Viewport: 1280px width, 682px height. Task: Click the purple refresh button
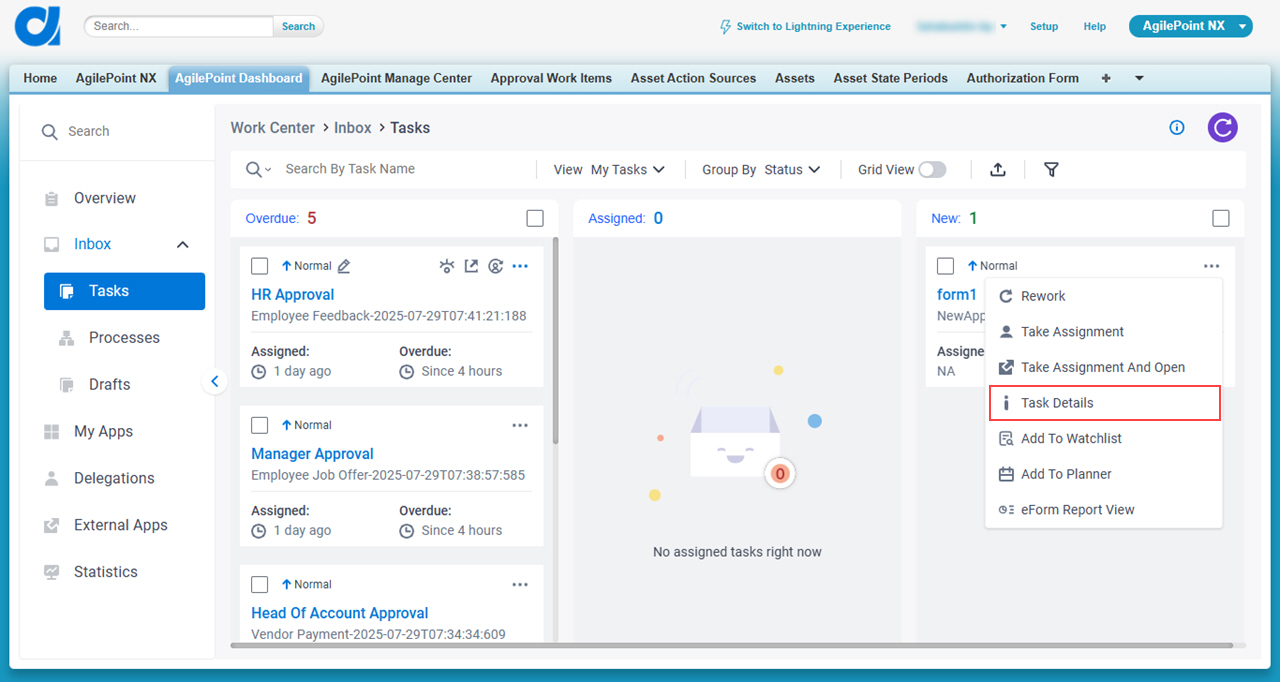coord(1222,127)
